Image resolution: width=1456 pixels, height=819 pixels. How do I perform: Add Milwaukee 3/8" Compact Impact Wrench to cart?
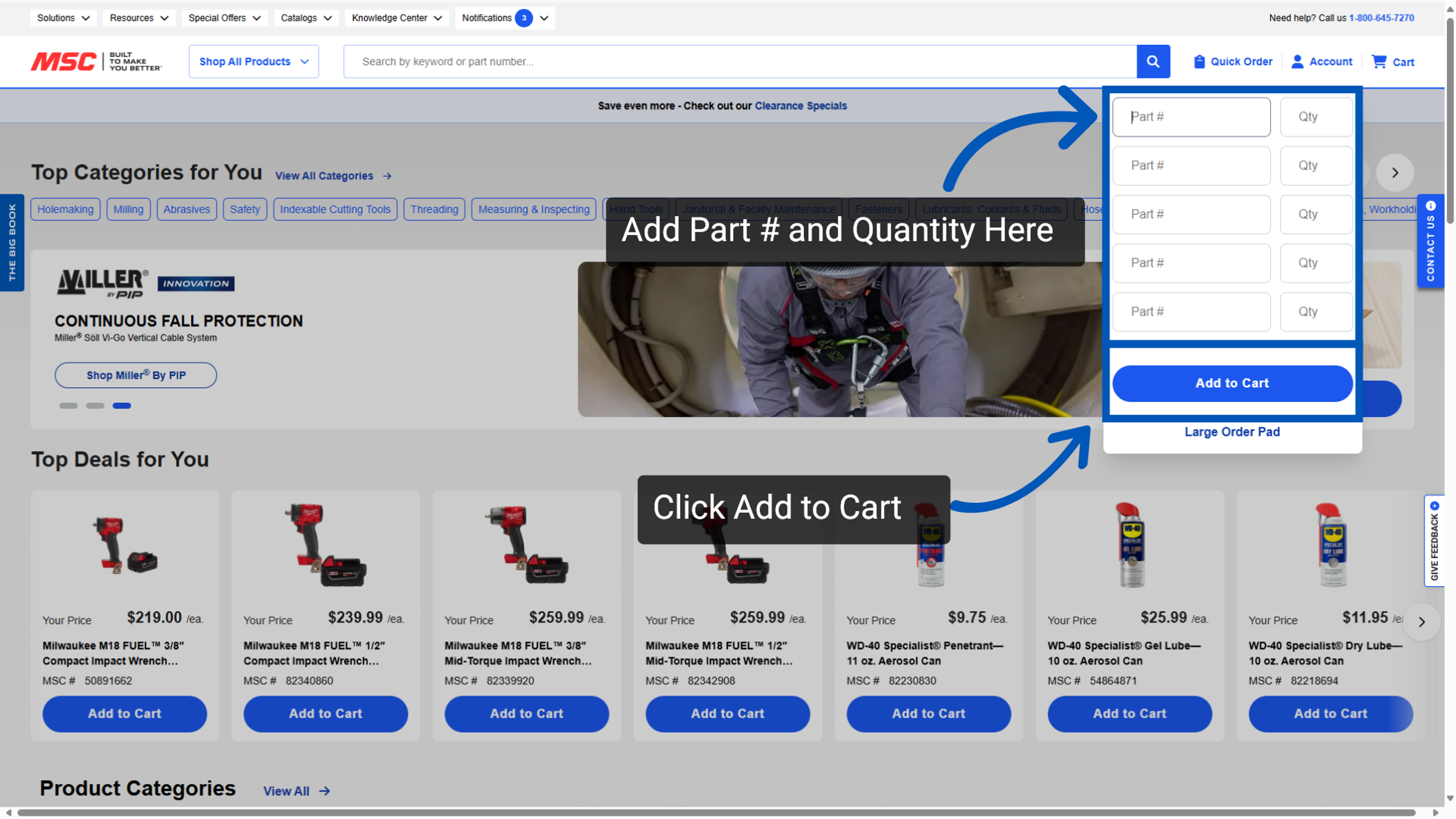tap(125, 714)
